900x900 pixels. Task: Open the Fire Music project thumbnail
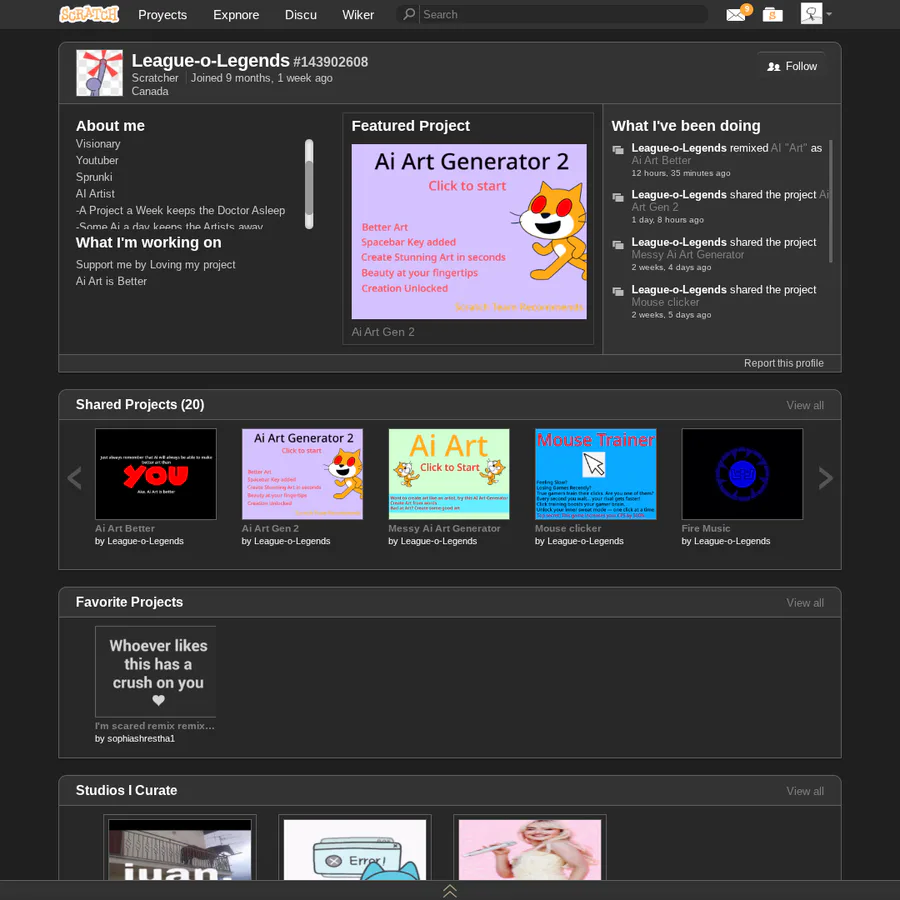pos(742,474)
